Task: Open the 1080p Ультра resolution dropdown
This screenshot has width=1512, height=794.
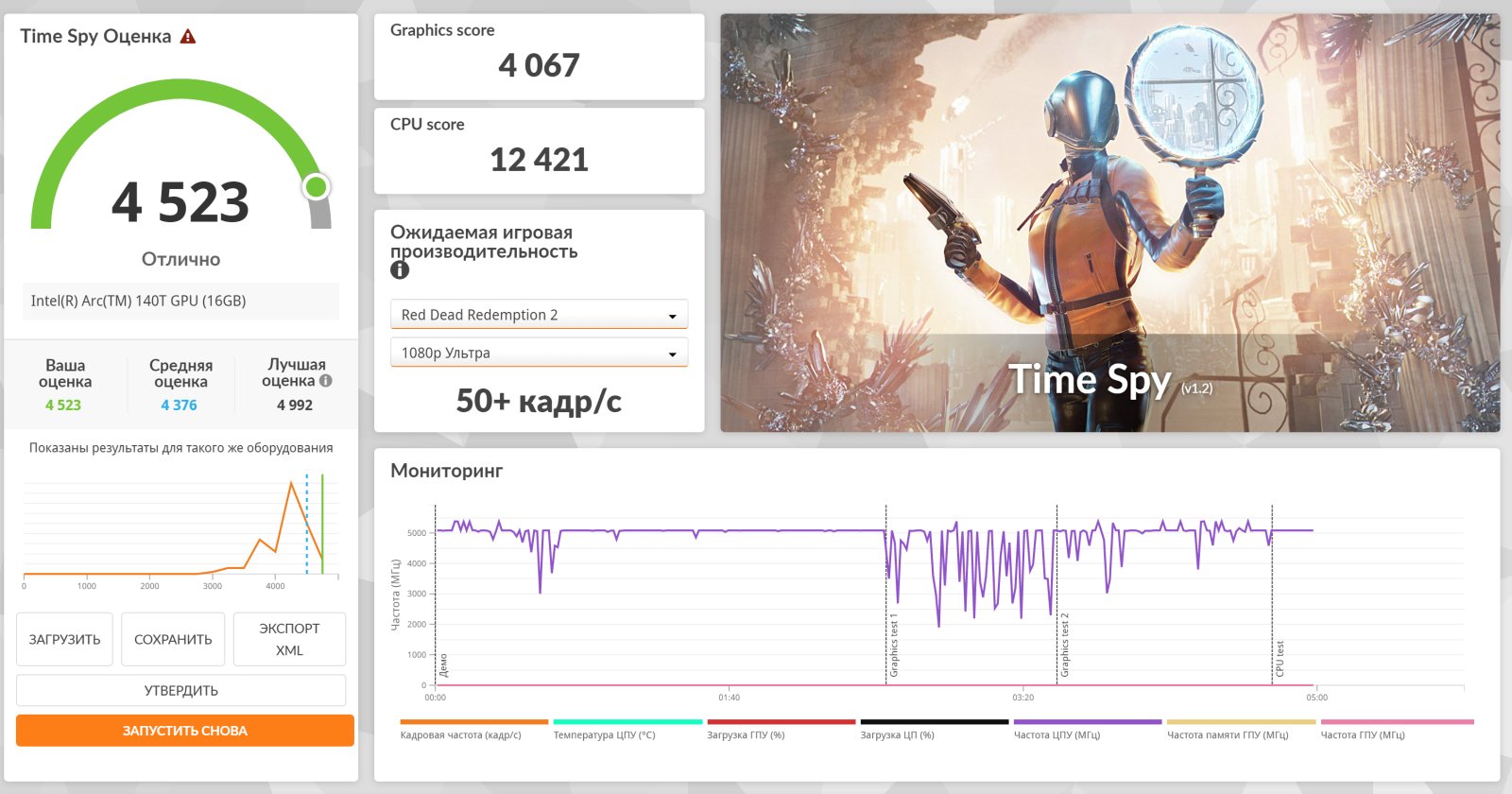Action: pos(539,353)
